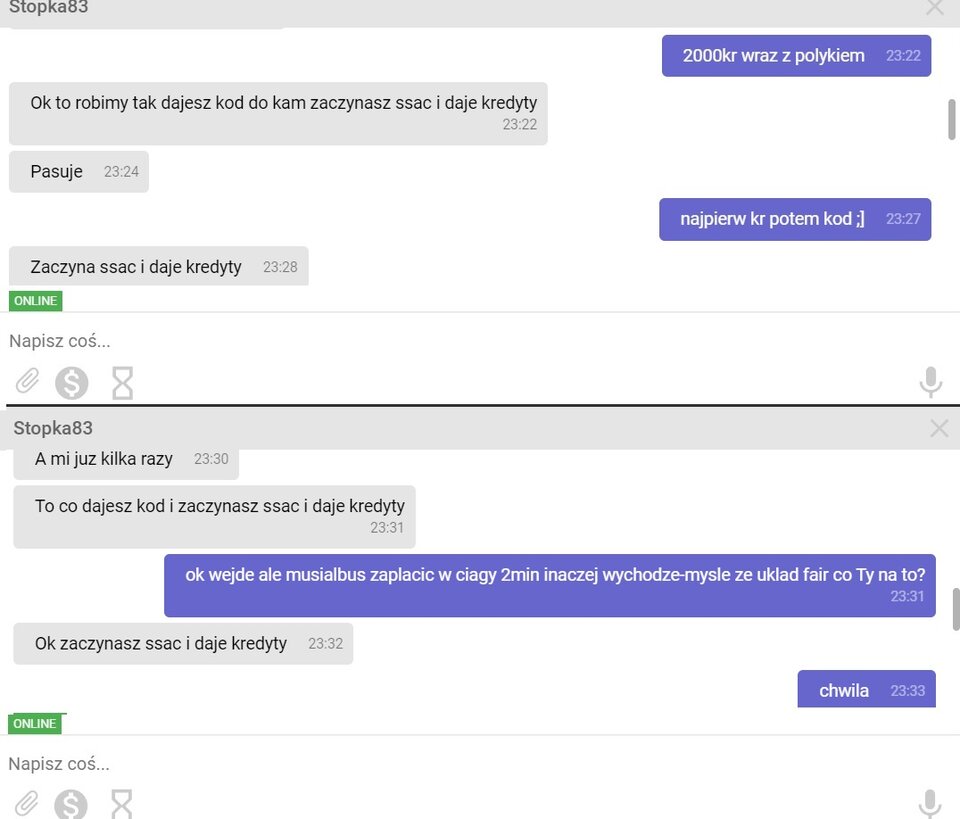960x819 pixels.
Task: Click the ONLINE status badge in upper chat
Action: [36, 301]
